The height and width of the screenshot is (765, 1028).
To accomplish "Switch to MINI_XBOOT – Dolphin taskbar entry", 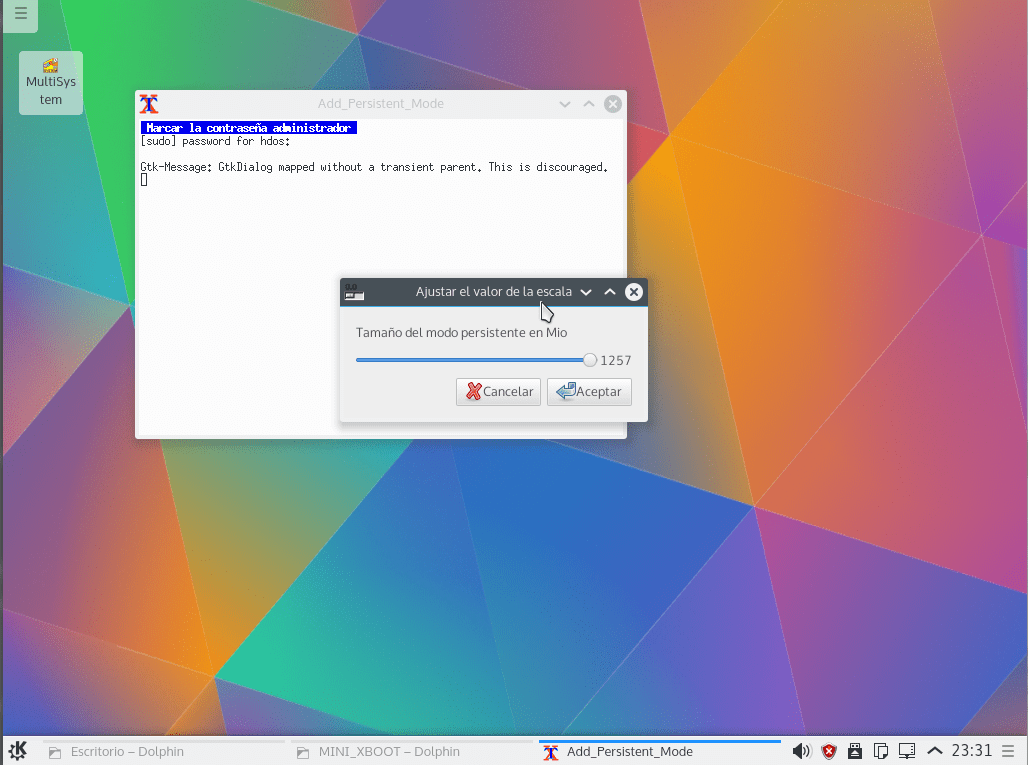I will 412,751.
